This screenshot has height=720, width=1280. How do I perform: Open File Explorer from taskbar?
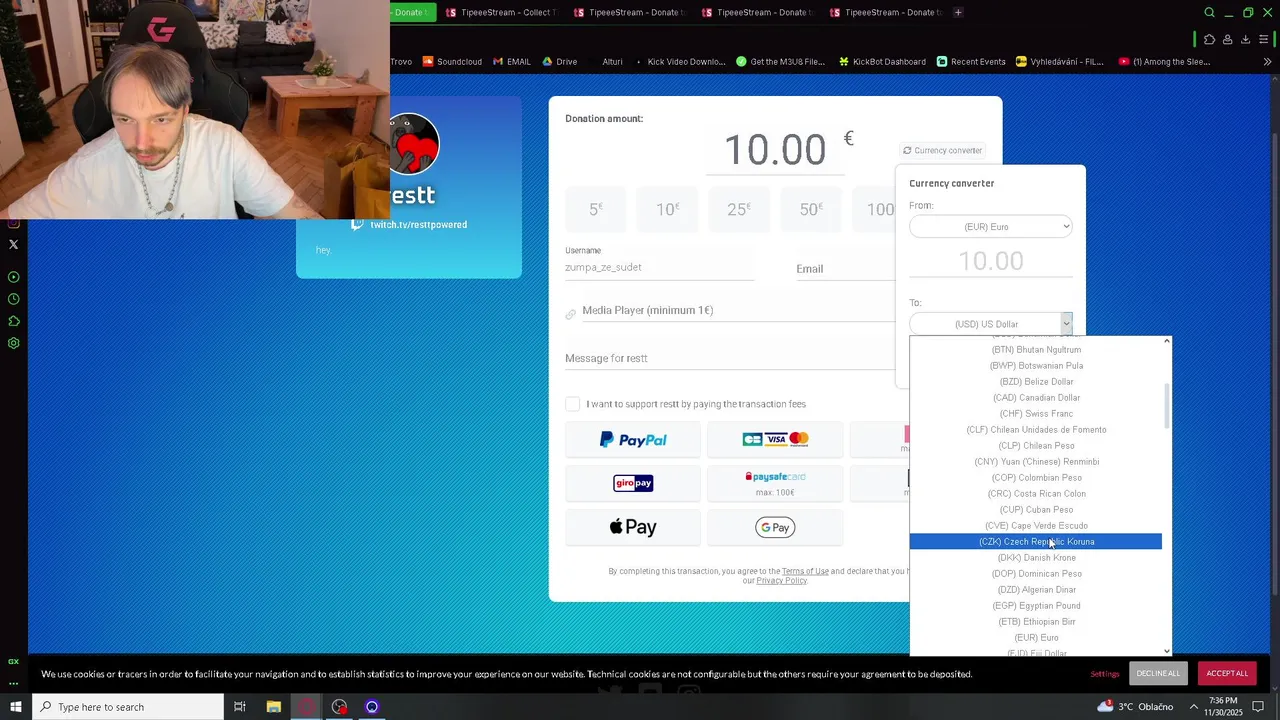tap(273, 707)
